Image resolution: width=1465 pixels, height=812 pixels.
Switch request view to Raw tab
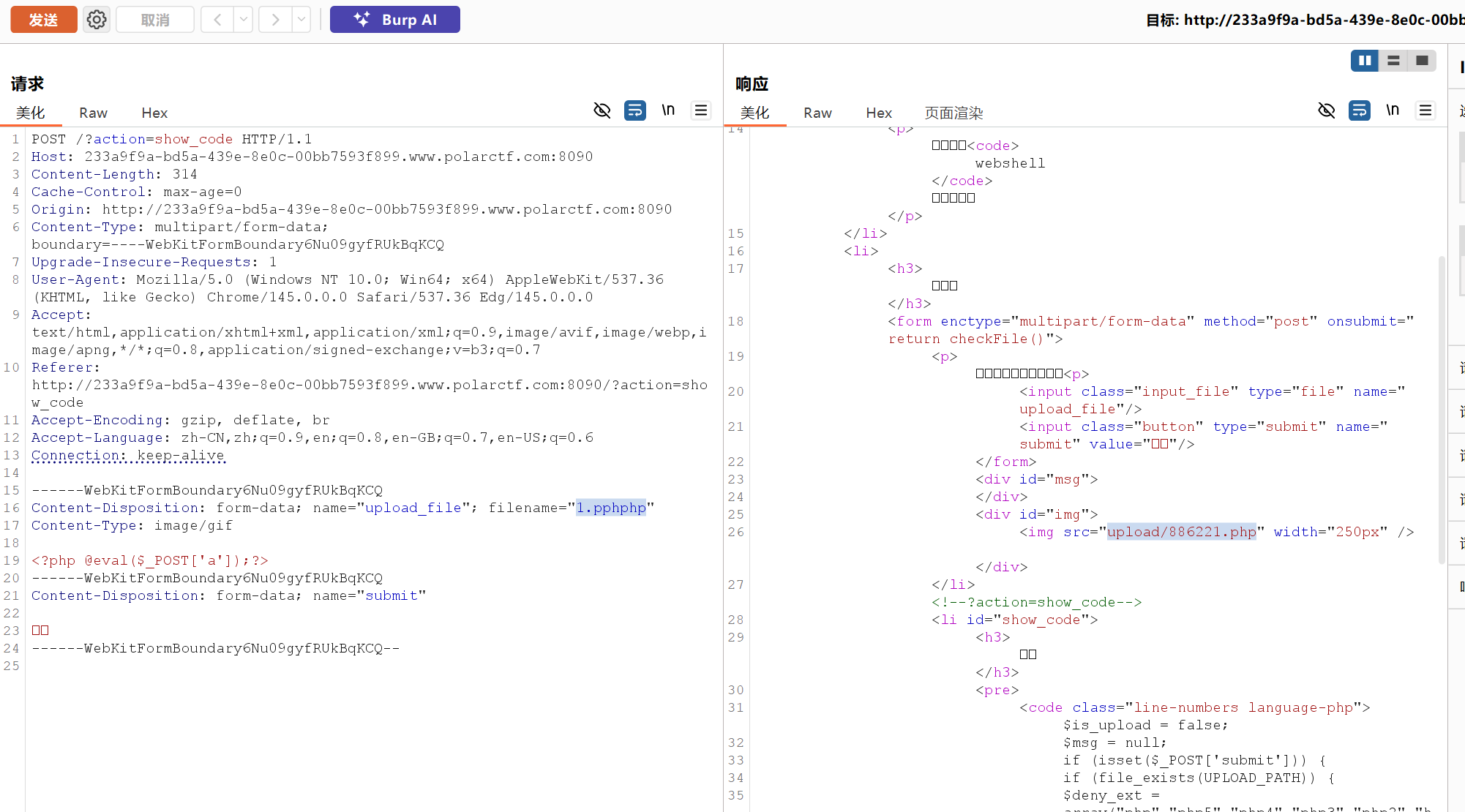tap(93, 113)
